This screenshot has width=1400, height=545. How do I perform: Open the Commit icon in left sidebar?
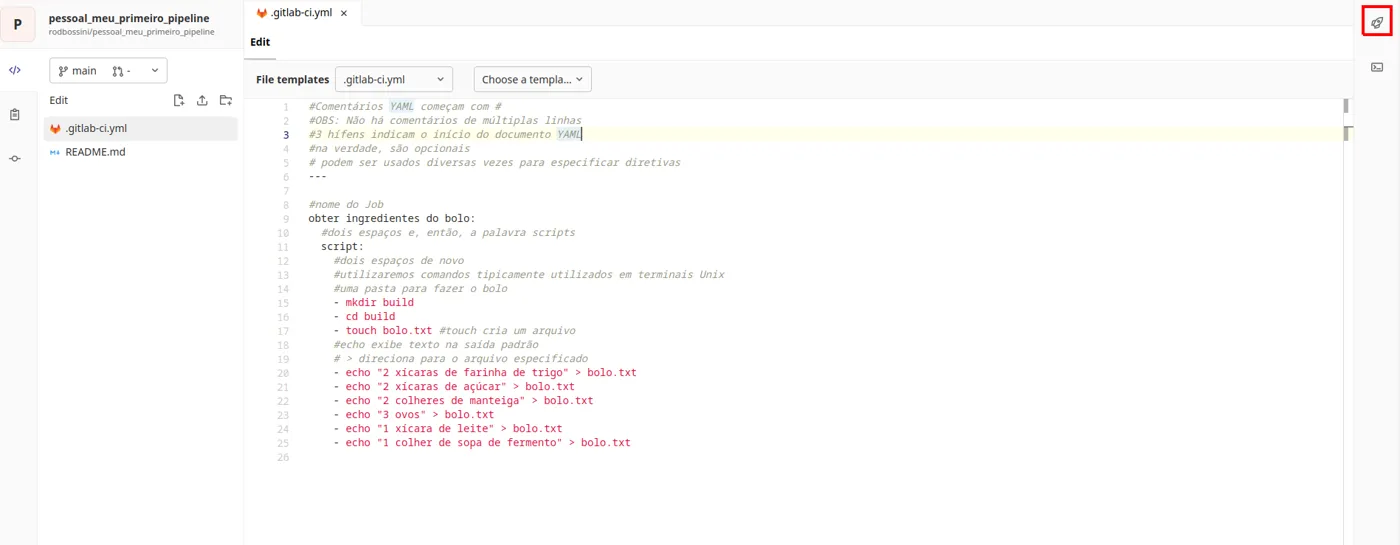14,159
